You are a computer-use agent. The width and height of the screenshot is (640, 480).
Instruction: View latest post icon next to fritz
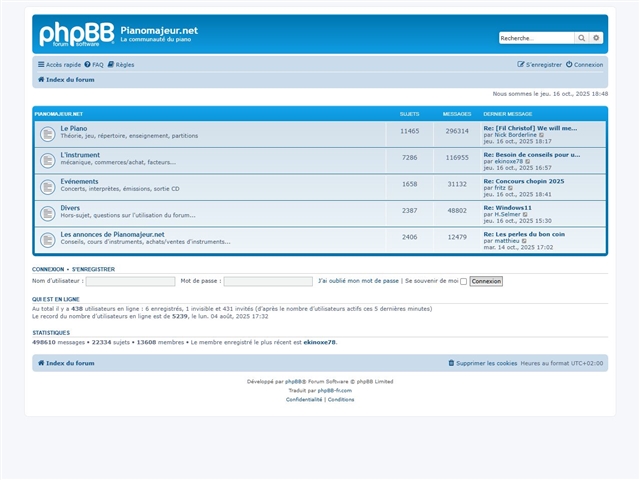pyautogui.click(x=510, y=187)
